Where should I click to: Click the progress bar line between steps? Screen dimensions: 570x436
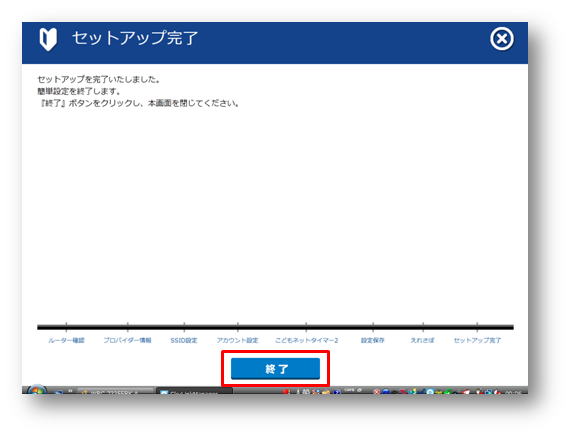275,327
